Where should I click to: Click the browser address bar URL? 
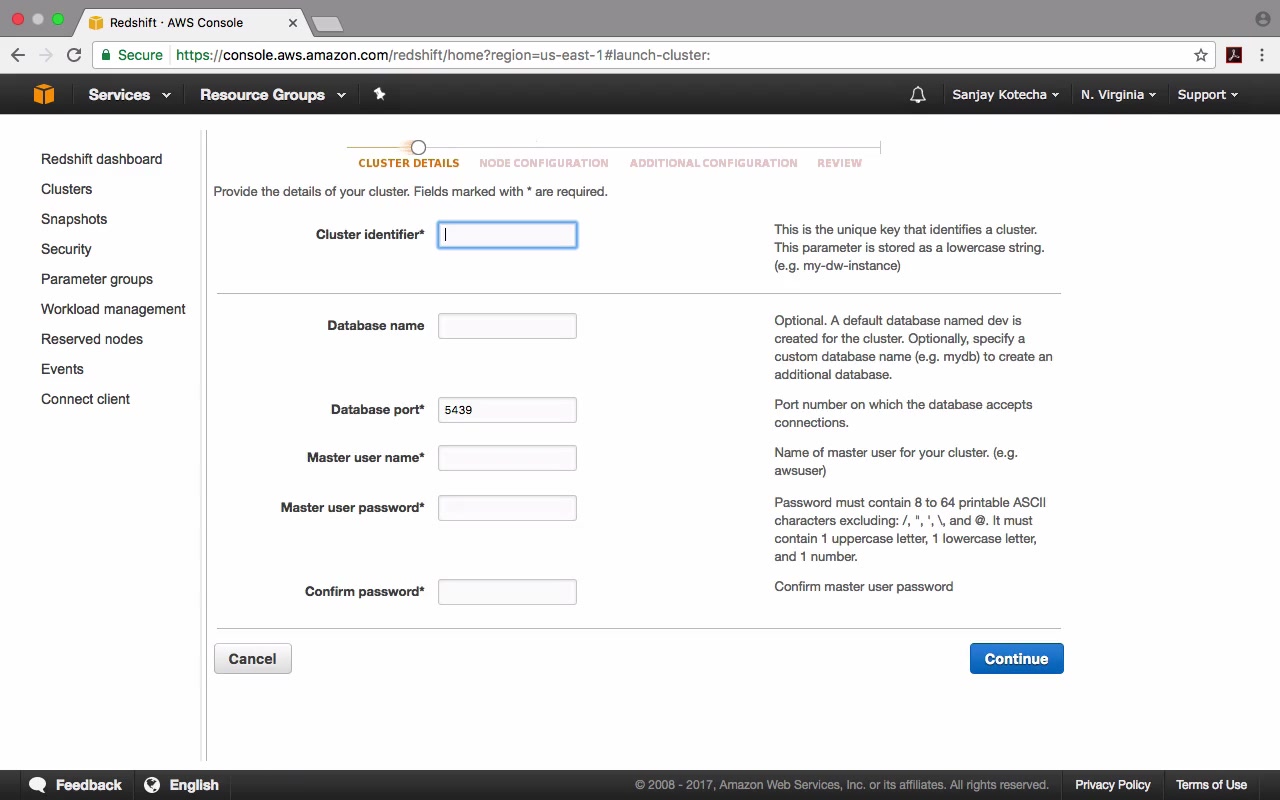point(443,55)
